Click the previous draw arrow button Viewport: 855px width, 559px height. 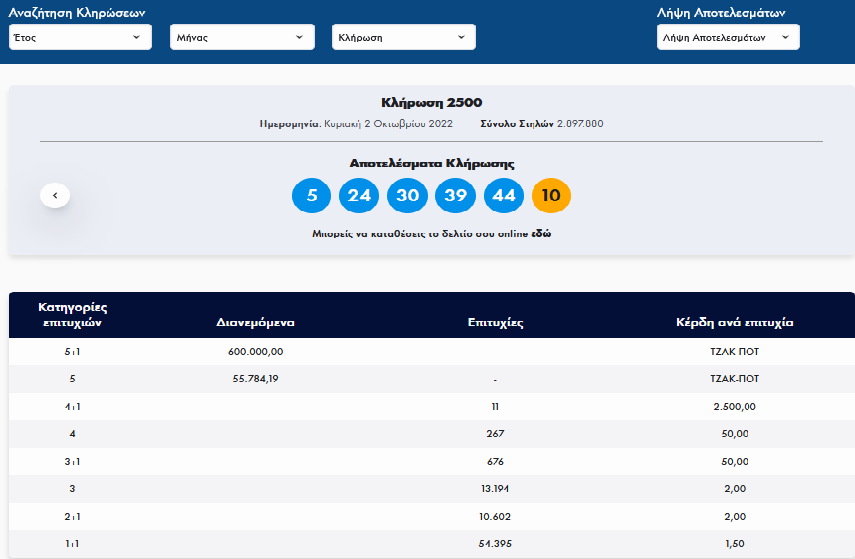(x=55, y=196)
